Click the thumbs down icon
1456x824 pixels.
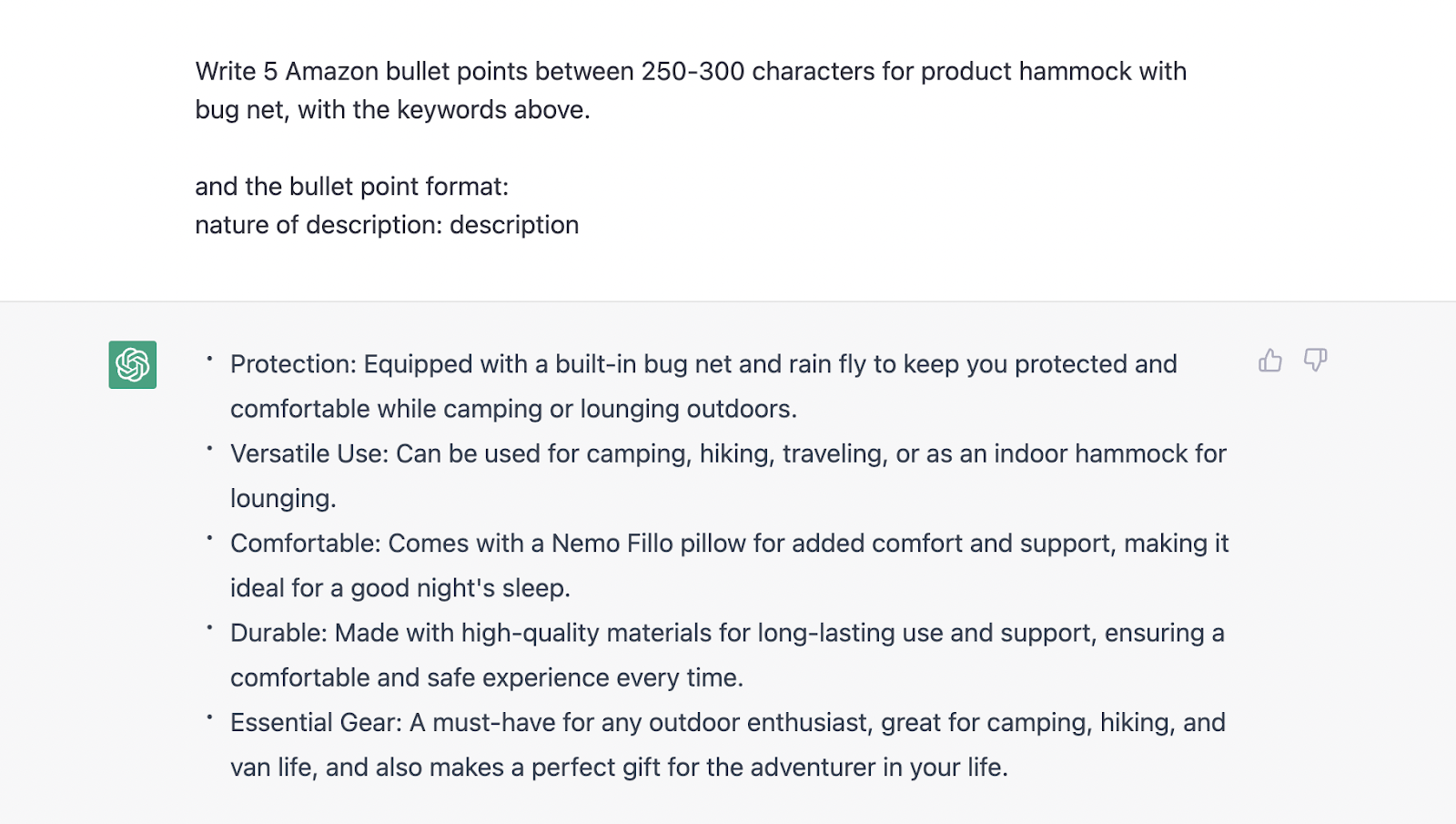pos(1315,361)
